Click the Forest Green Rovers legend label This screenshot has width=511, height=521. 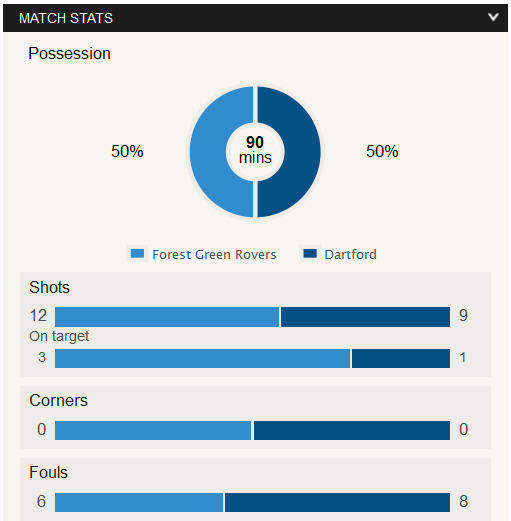pyautogui.click(x=214, y=254)
